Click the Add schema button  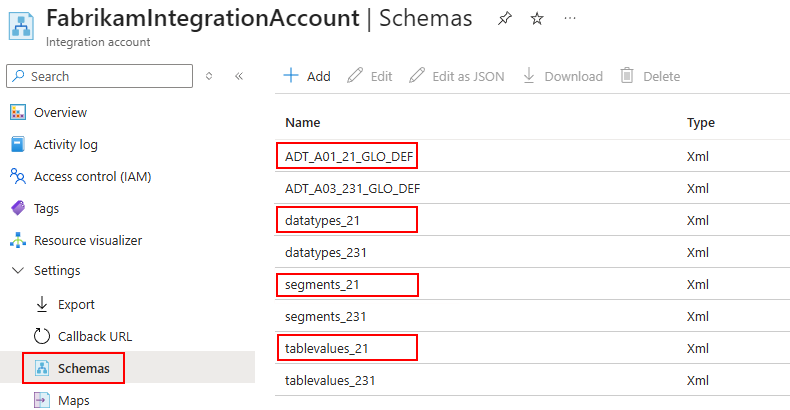tap(307, 76)
